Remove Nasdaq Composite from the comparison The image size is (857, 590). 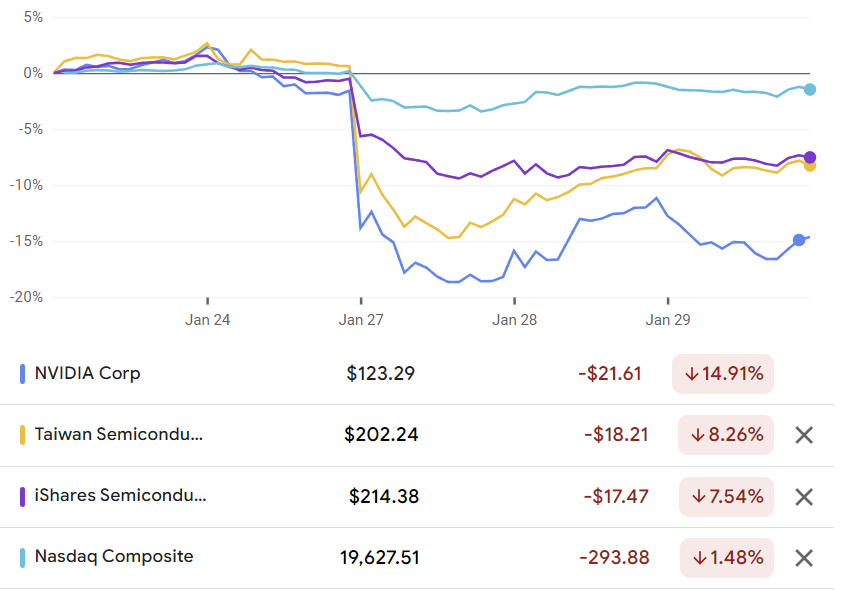[804, 558]
